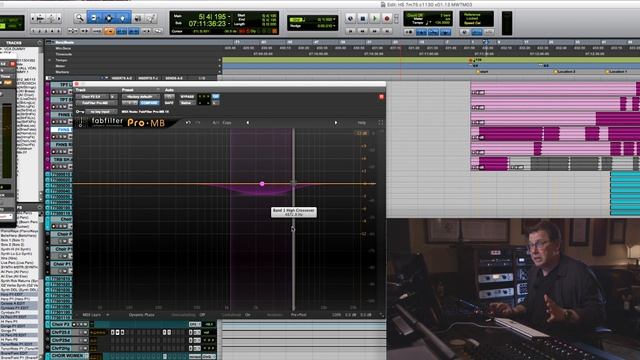Toggle Lookahead in Pro-MB
Screen dimensions: 640x360
tap(236, 315)
